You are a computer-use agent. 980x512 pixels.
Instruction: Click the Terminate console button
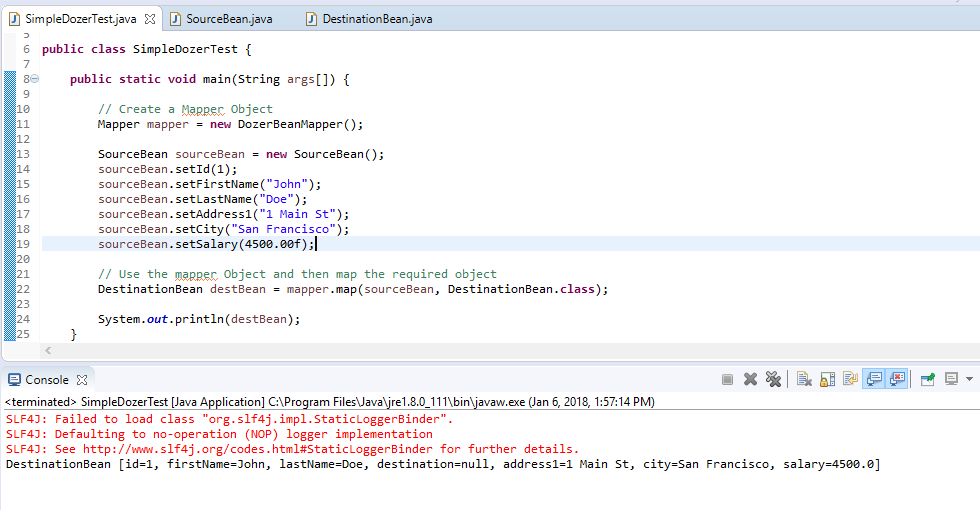click(x=727, y=379)
